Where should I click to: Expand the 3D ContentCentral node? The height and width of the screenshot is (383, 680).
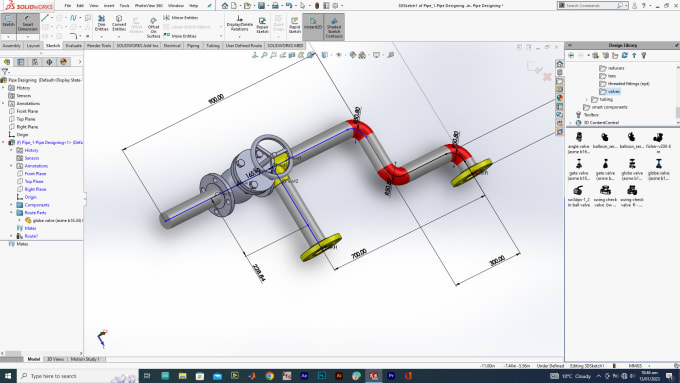coord(571,123)
